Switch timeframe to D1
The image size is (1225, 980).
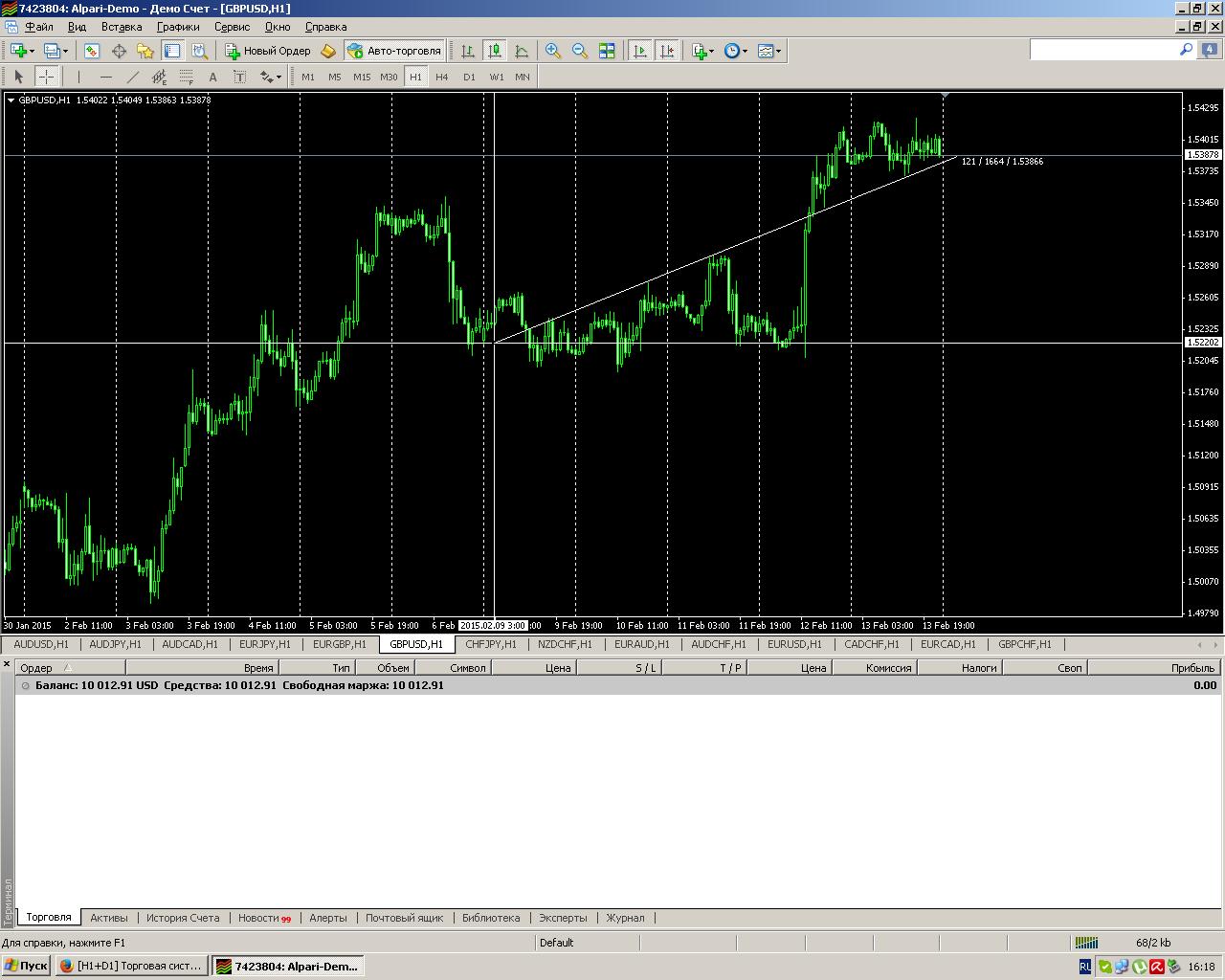[469, 77]
